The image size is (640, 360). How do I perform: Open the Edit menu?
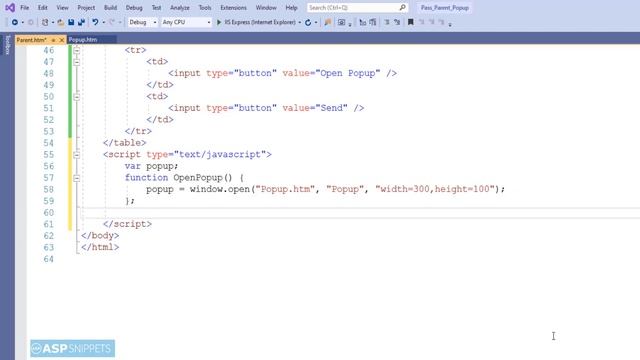pyautogui.click(x=42, y=8)
